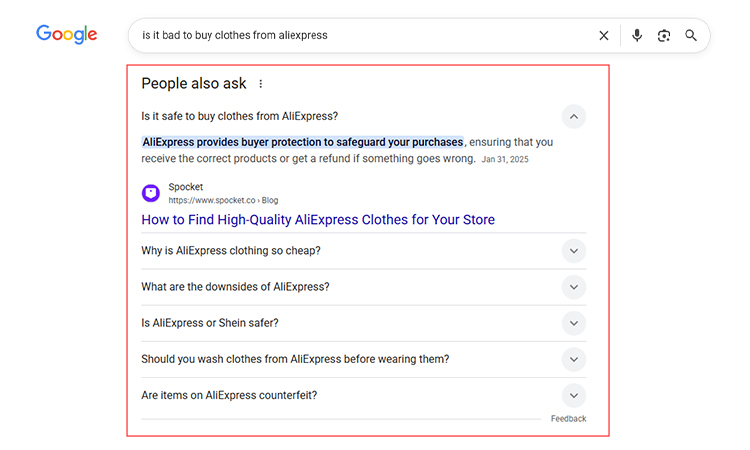Expand 'What are the downsides of AliExpress?'
750x450 pixels.
(x=574, y=287)
